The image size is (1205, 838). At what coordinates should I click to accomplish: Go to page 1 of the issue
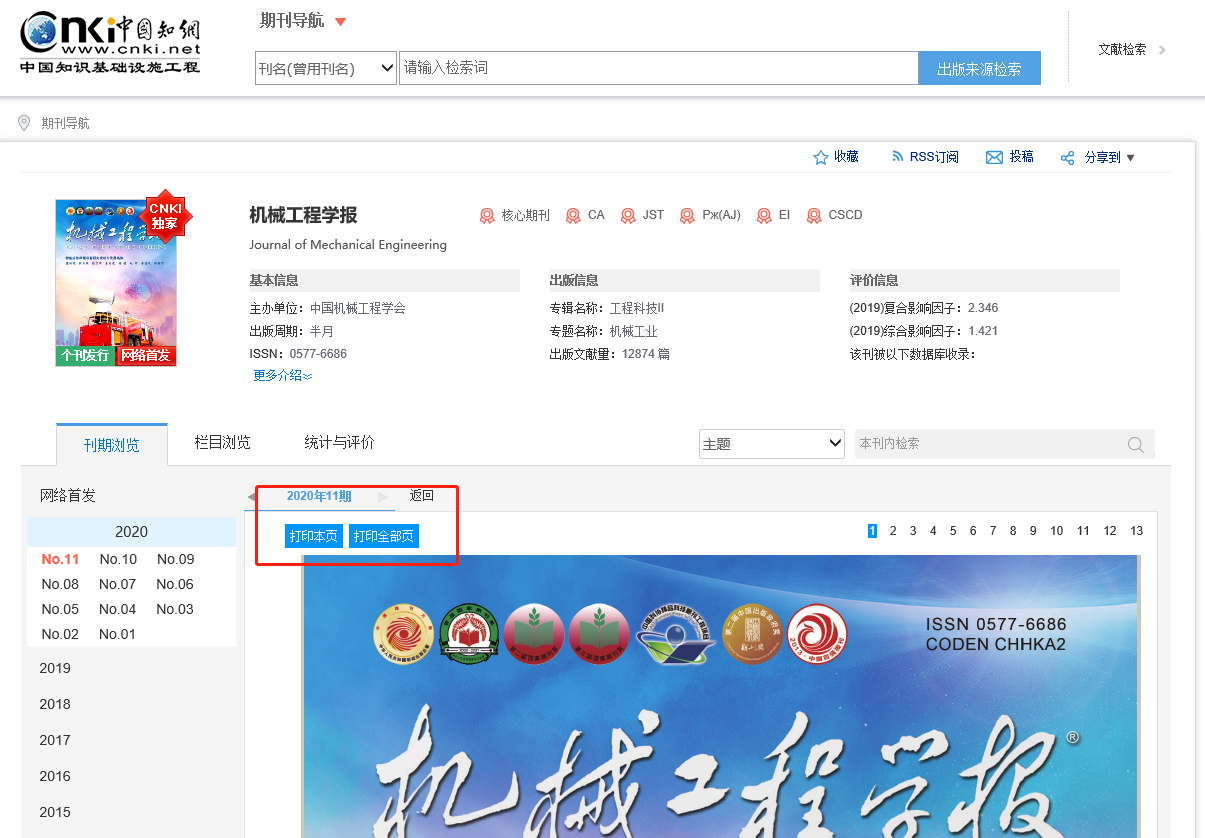872,531
